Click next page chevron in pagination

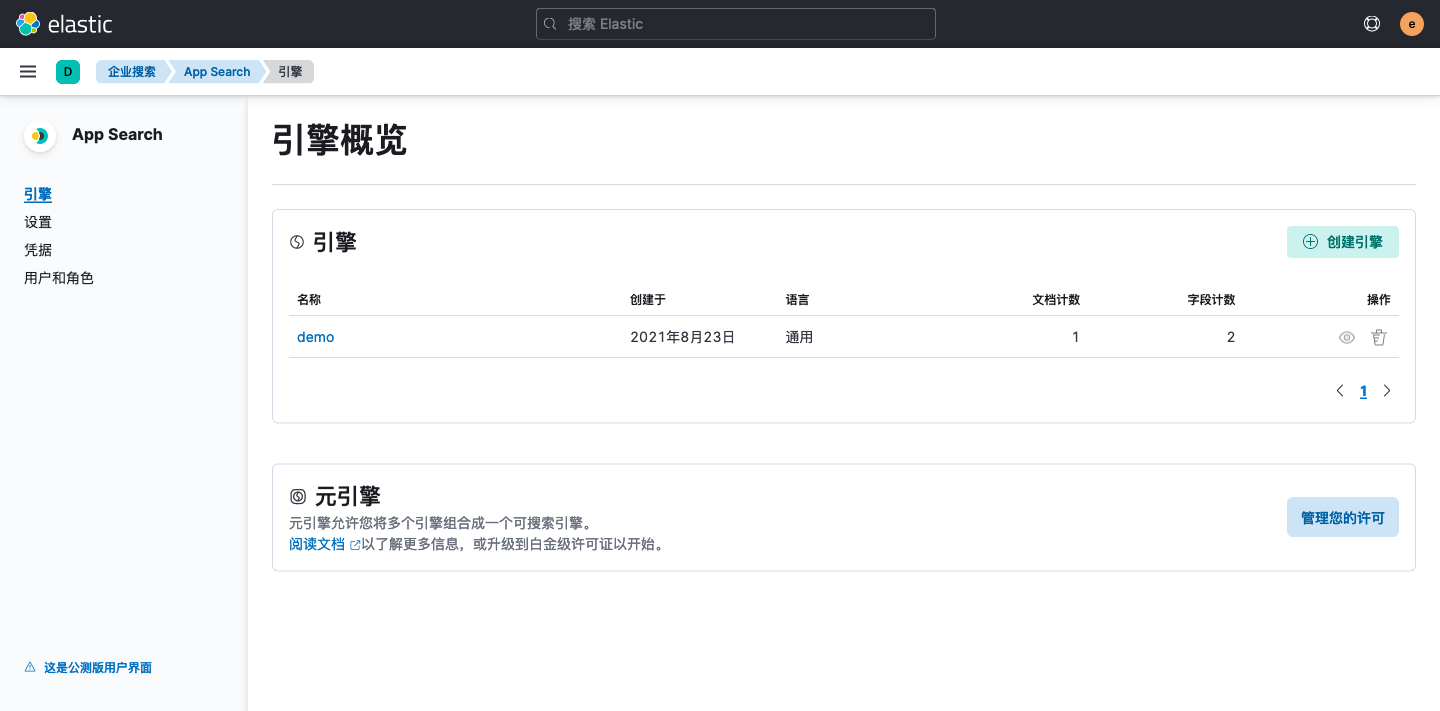pyautogui.click(x=1387, y=391)
